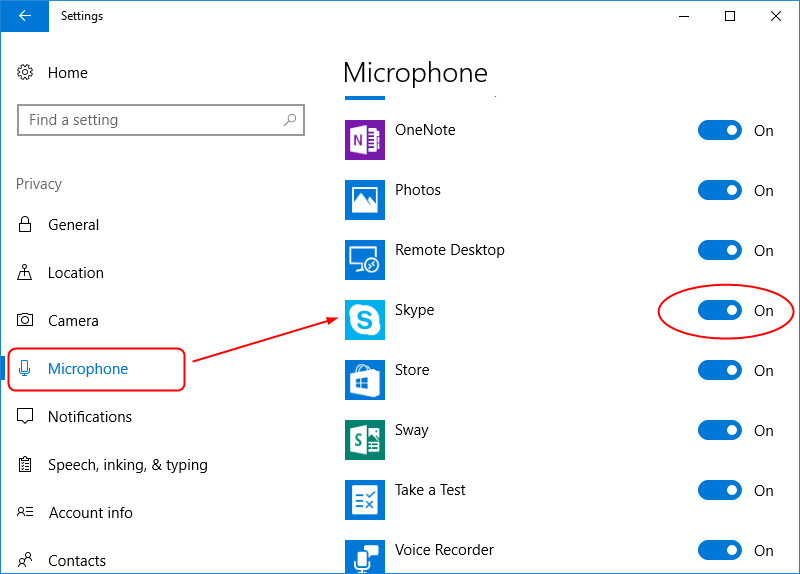The image size is (800, 574).
Task: Click the Speech, inking clipboard icon
Action: 24,464
